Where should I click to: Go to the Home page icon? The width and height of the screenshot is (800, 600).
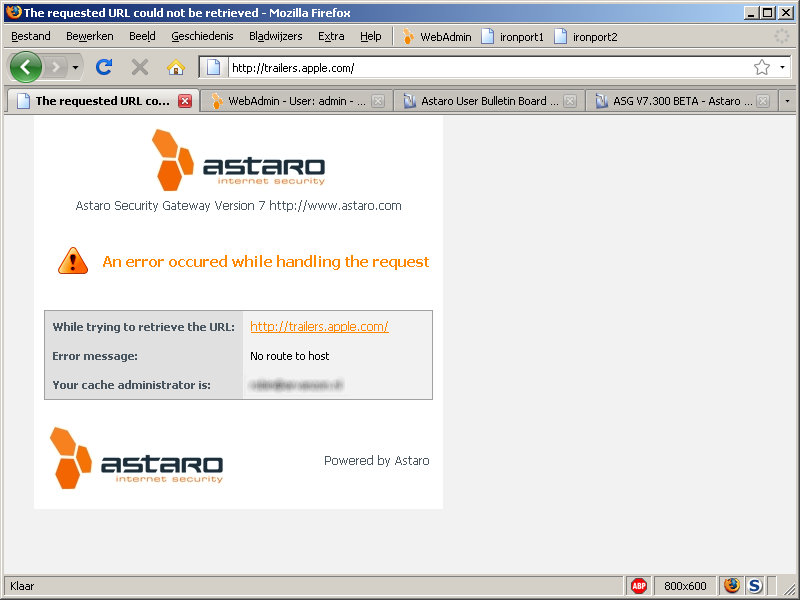(x=176, y=67)
